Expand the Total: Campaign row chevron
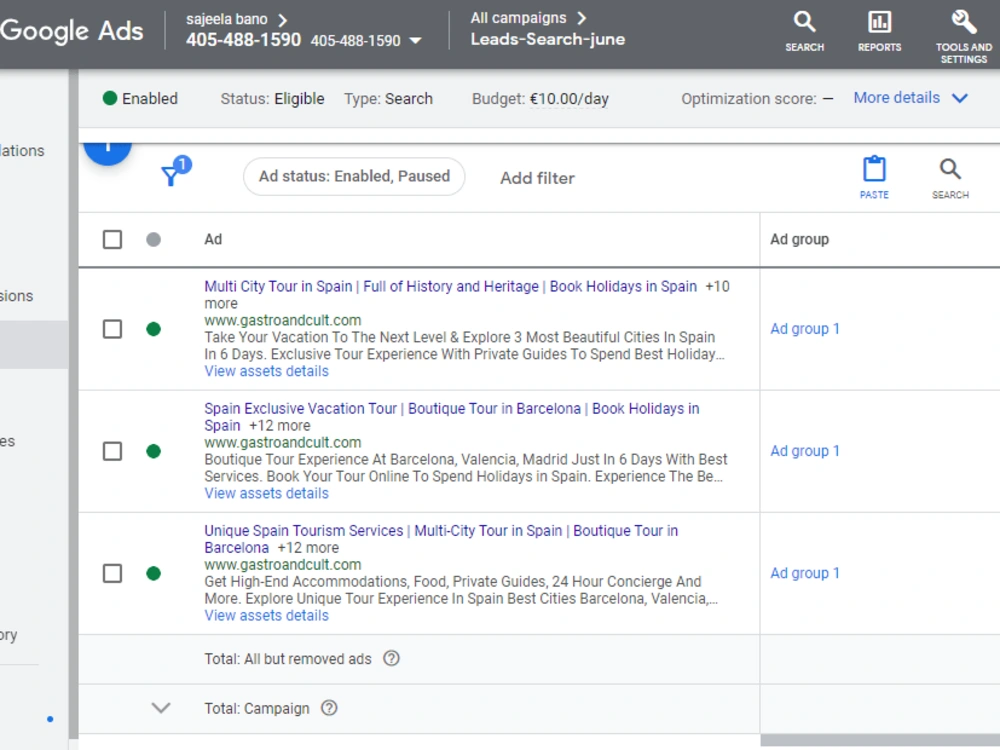This screenshot has height=750, width=1000. coord(161,708)
